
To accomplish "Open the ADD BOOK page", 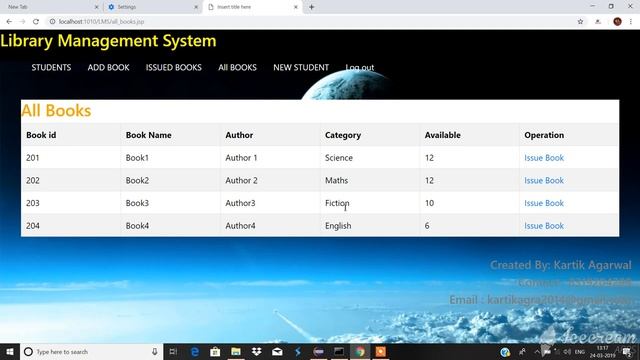I will click(x=108, y=67).
